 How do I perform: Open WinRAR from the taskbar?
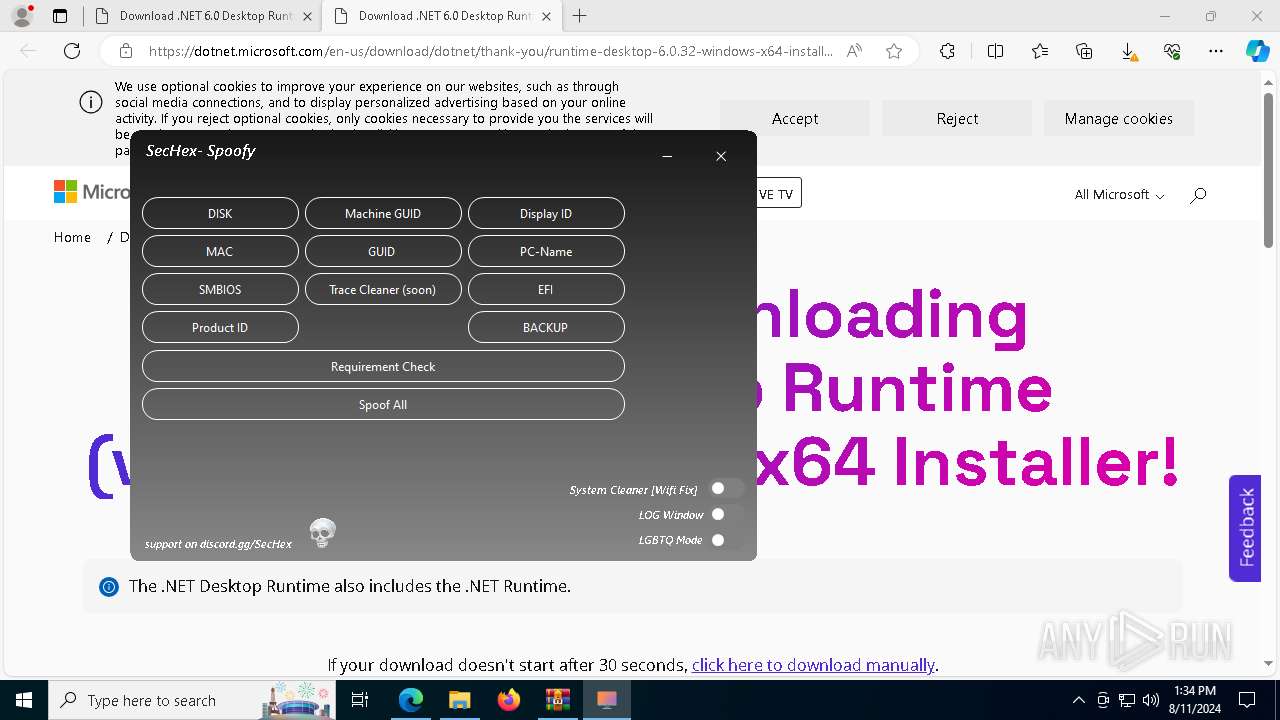pyautogui.click(x=557, y=700)
